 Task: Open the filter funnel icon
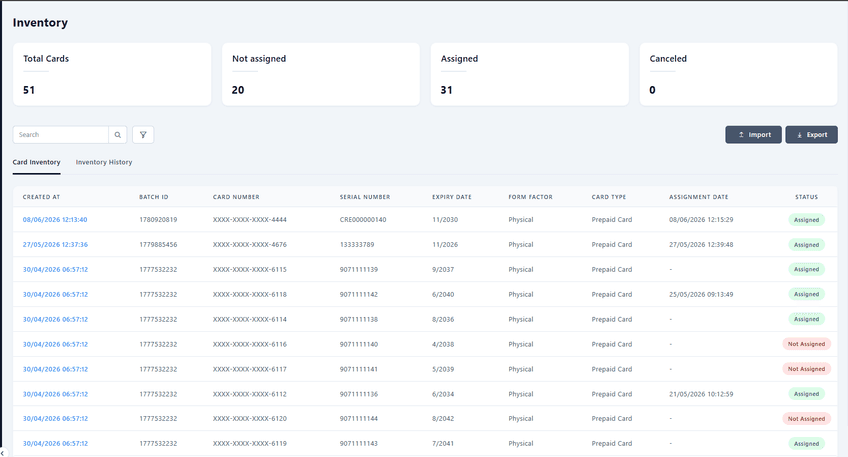tap(143, 135)
